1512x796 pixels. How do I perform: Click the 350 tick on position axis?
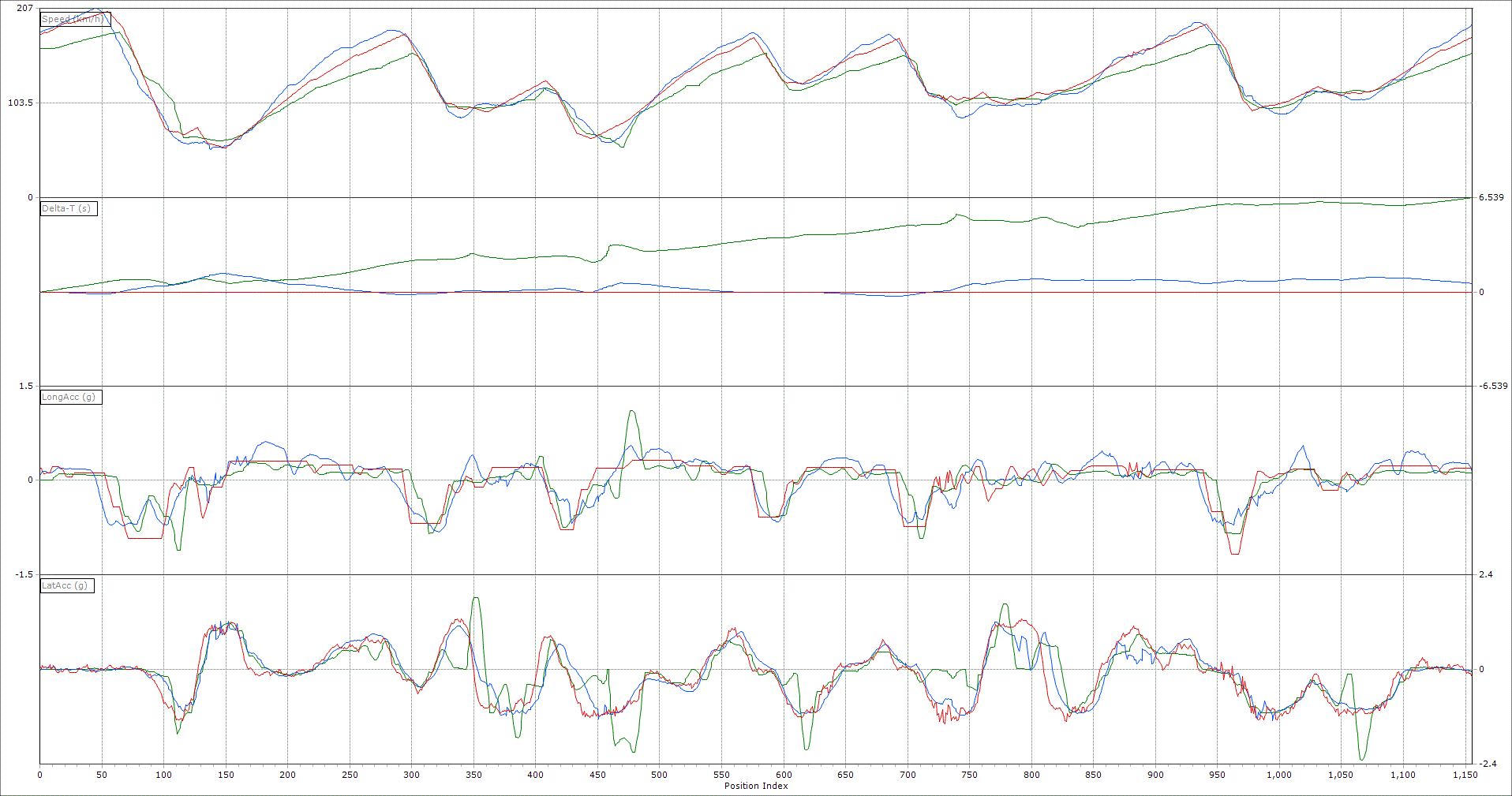(x=473, y=775)
